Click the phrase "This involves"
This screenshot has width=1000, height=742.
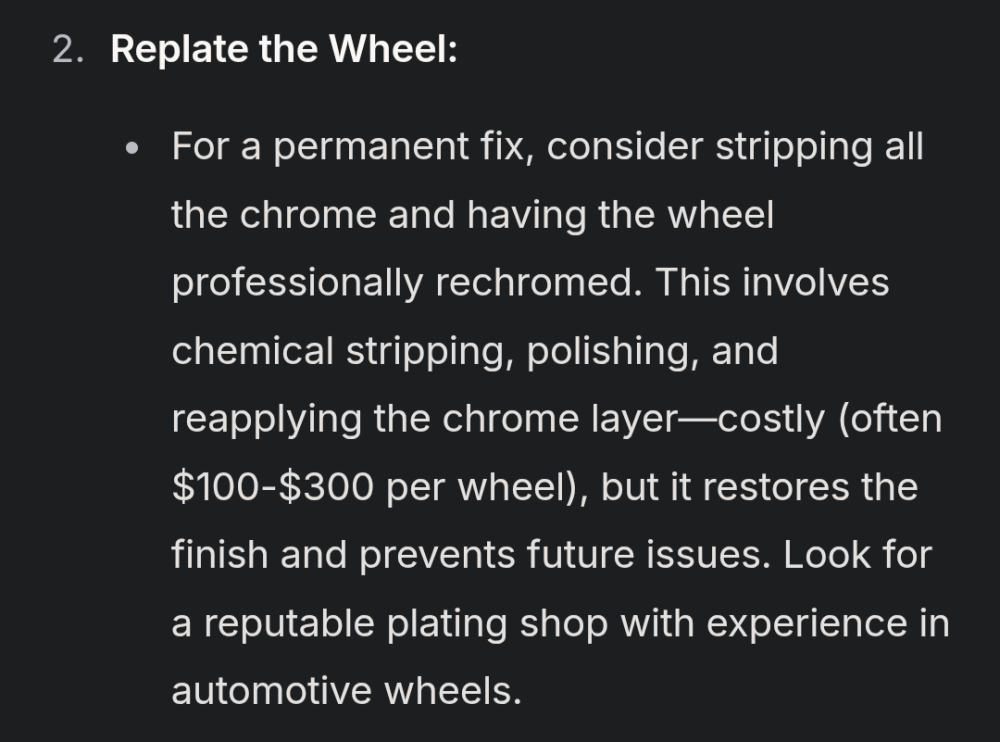pyautogui.click(x=772, y=283)
